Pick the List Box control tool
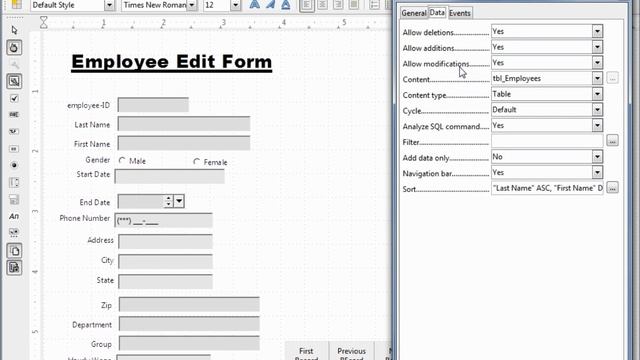 coord(14,182)
